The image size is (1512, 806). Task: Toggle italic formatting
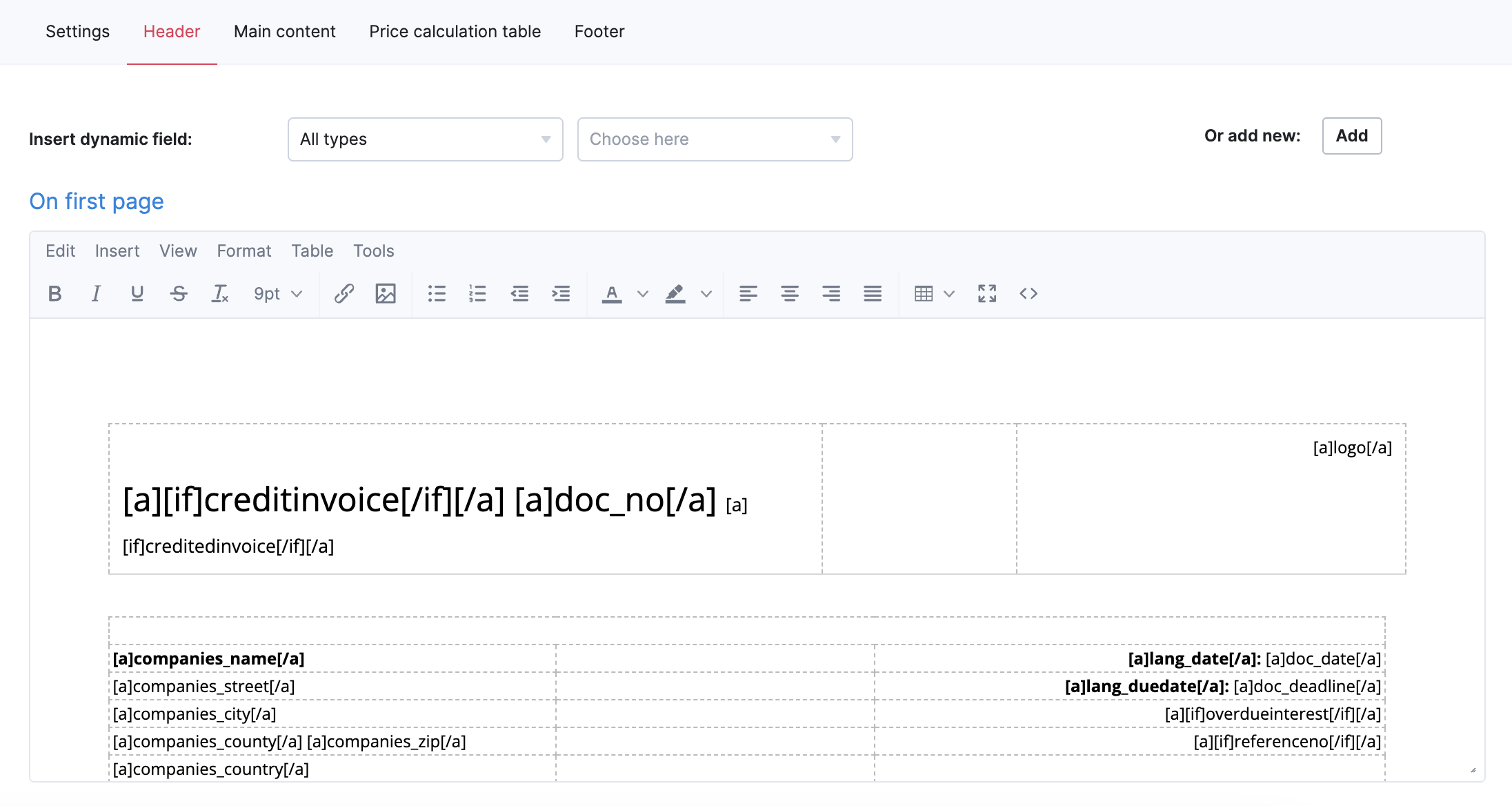[96, 294]
